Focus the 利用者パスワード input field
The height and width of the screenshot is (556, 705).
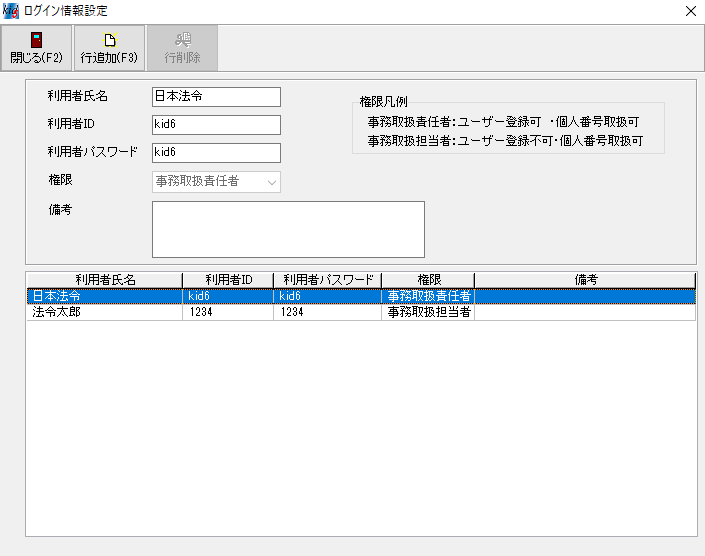pos(216,153)
